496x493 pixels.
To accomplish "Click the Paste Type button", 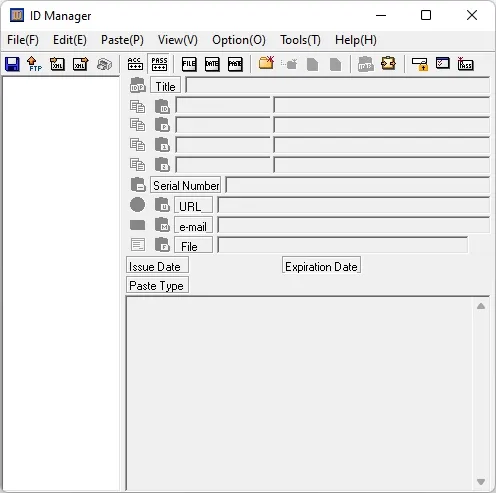I will pyautogui.click(x=157, y=286).
